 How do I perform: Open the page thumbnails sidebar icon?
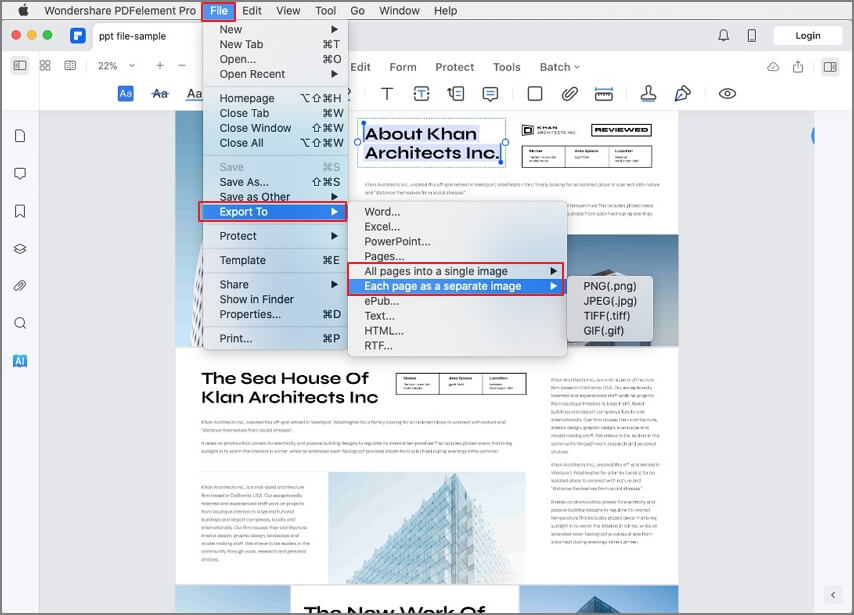(x=20, y=136)
